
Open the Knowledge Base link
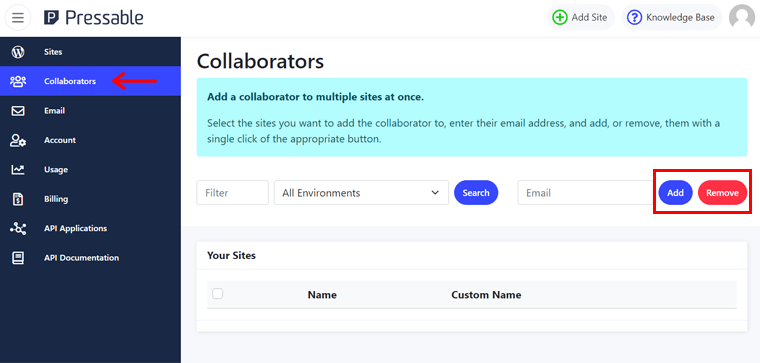click(672, 18)
